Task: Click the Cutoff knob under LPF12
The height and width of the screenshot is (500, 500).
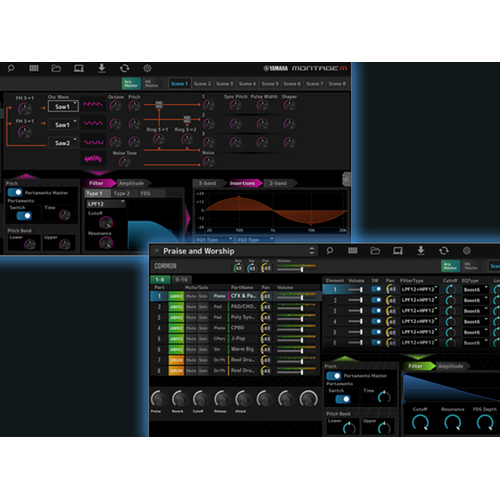Action: pos(106,223)
